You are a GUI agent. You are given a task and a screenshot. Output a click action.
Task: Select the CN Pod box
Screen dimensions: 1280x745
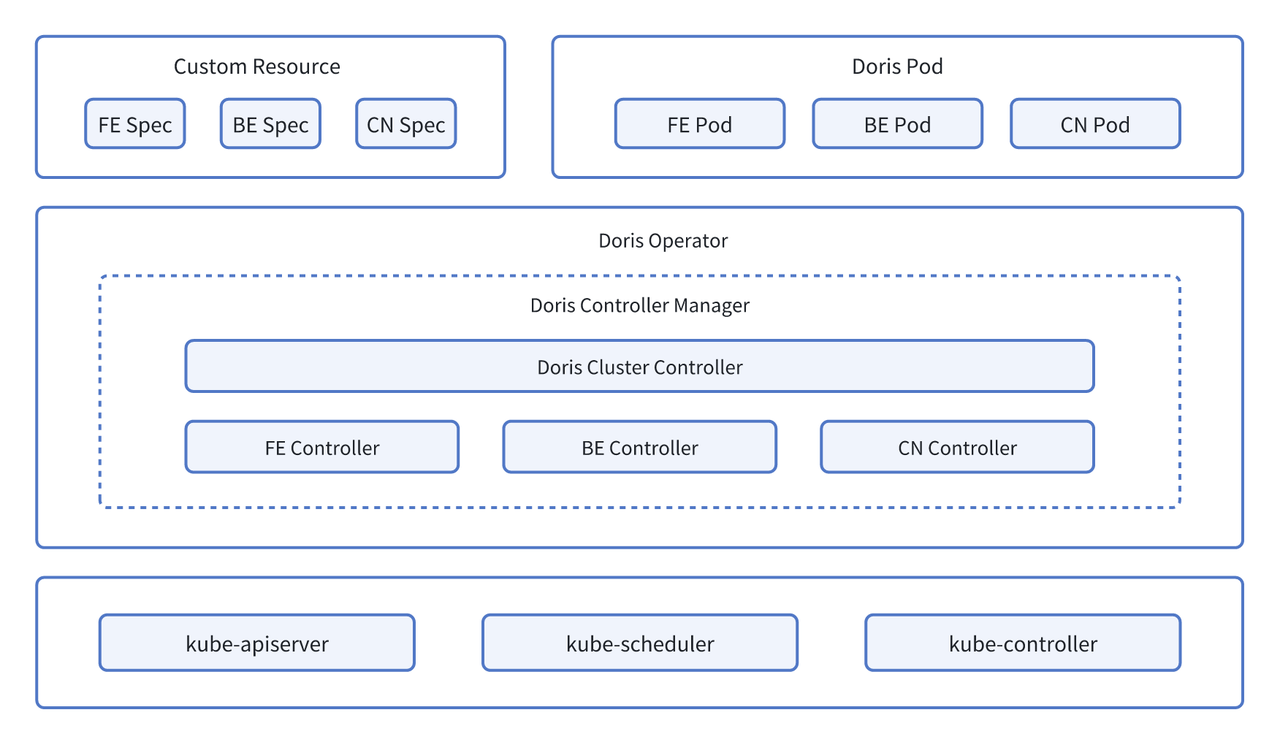1095,124
